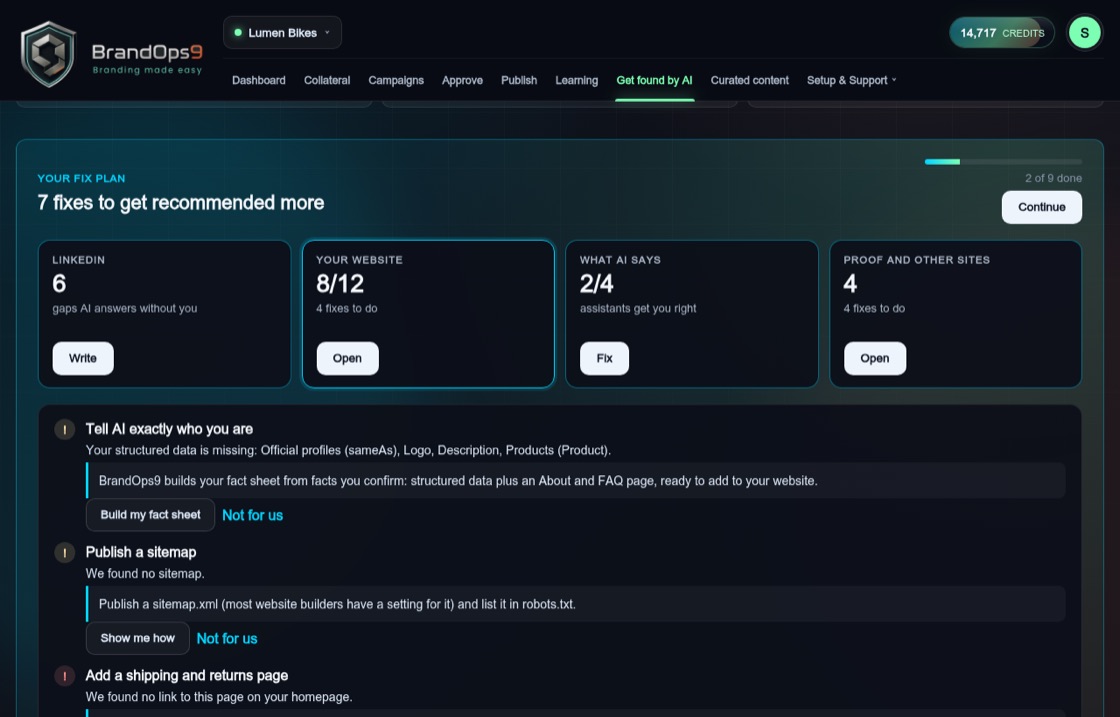Image resolution: width=1120 pixels, height=717 pixels.
Task: Click the warning icon beside Tell AI exactly who you are
Action: click(65, 429)
